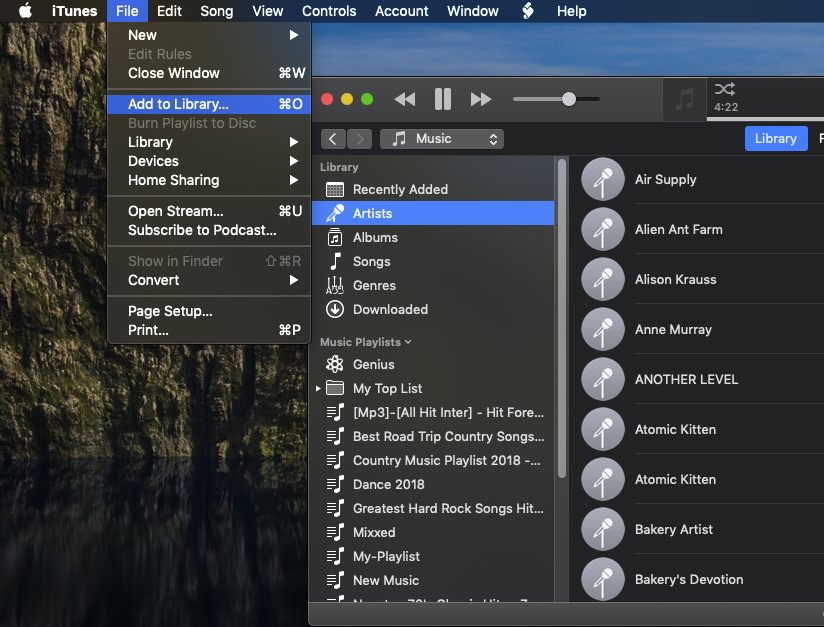824x627 pixels.
Task: Open the Account menu
Action: (x=401, y=11)
